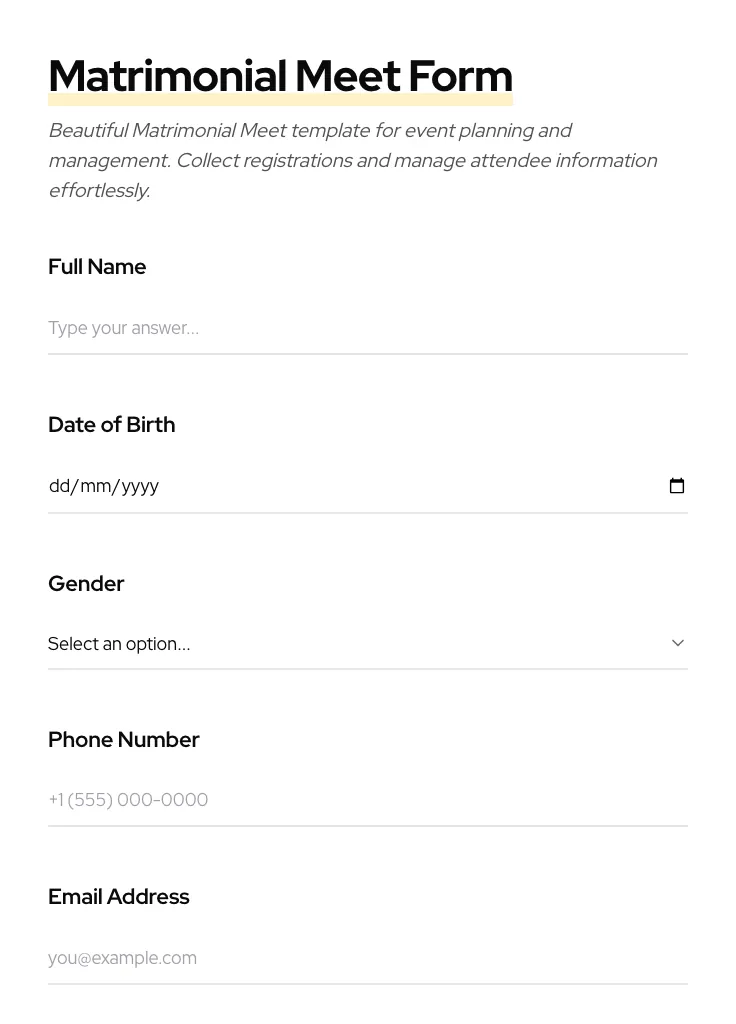The image size is (736, 1024).
Task: Expand the Gender dropdown chevron
Action: (678, 643)
